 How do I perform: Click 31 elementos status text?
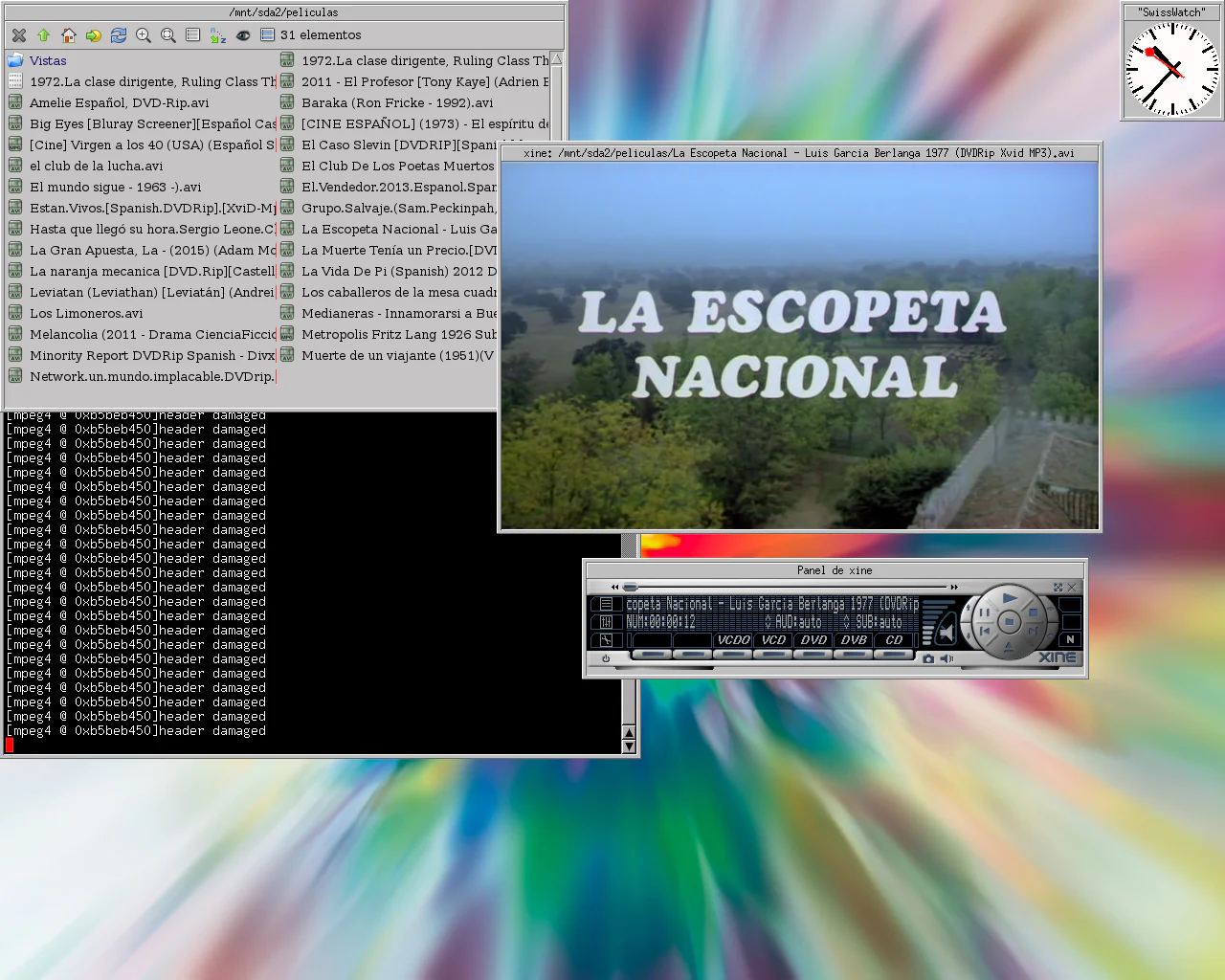pyautogui.click(x=321, y=35)
